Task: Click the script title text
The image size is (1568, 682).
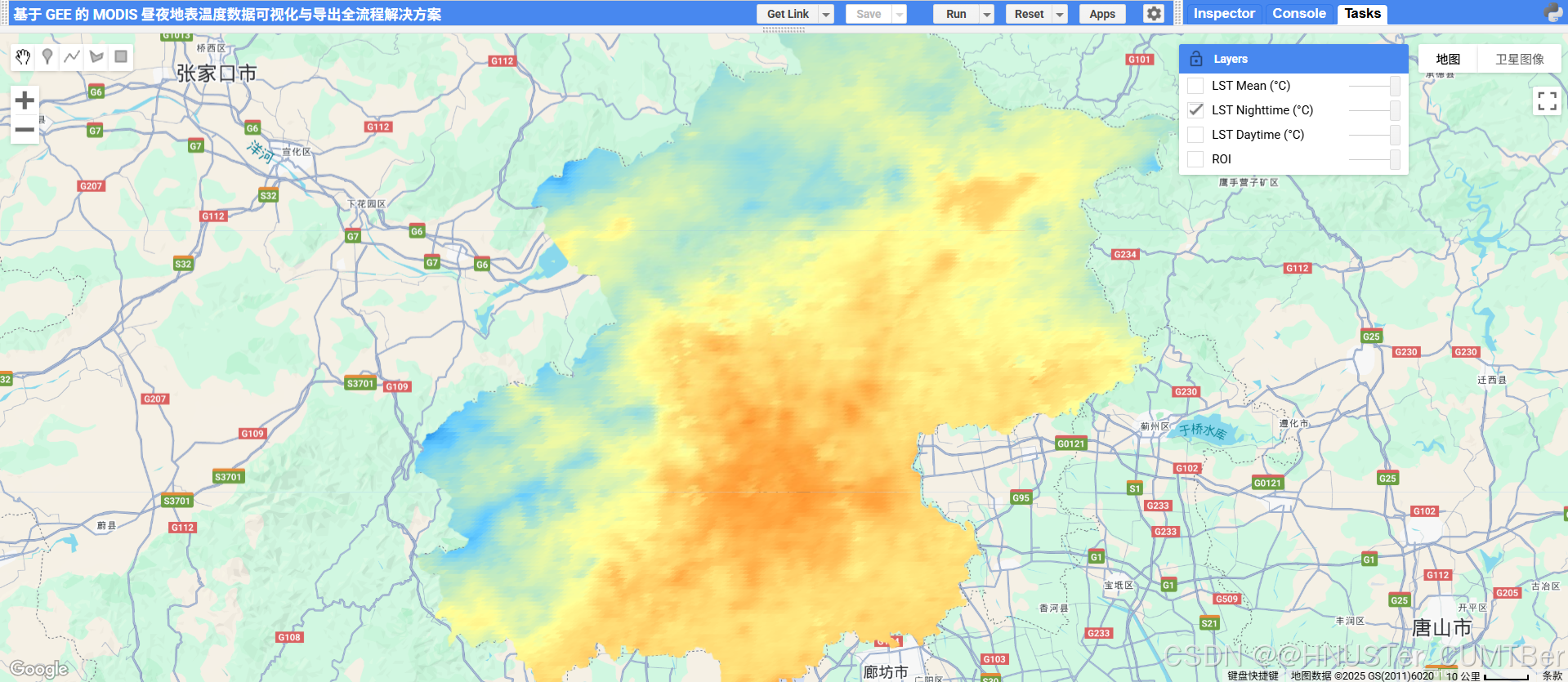Action: [227, 14]
